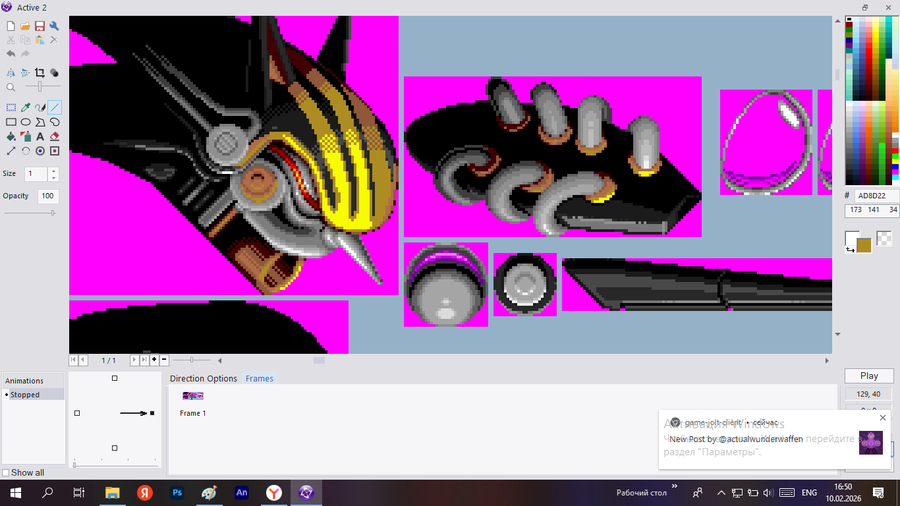Select the Line tool
Screen dimensions: 900x506
55,107
